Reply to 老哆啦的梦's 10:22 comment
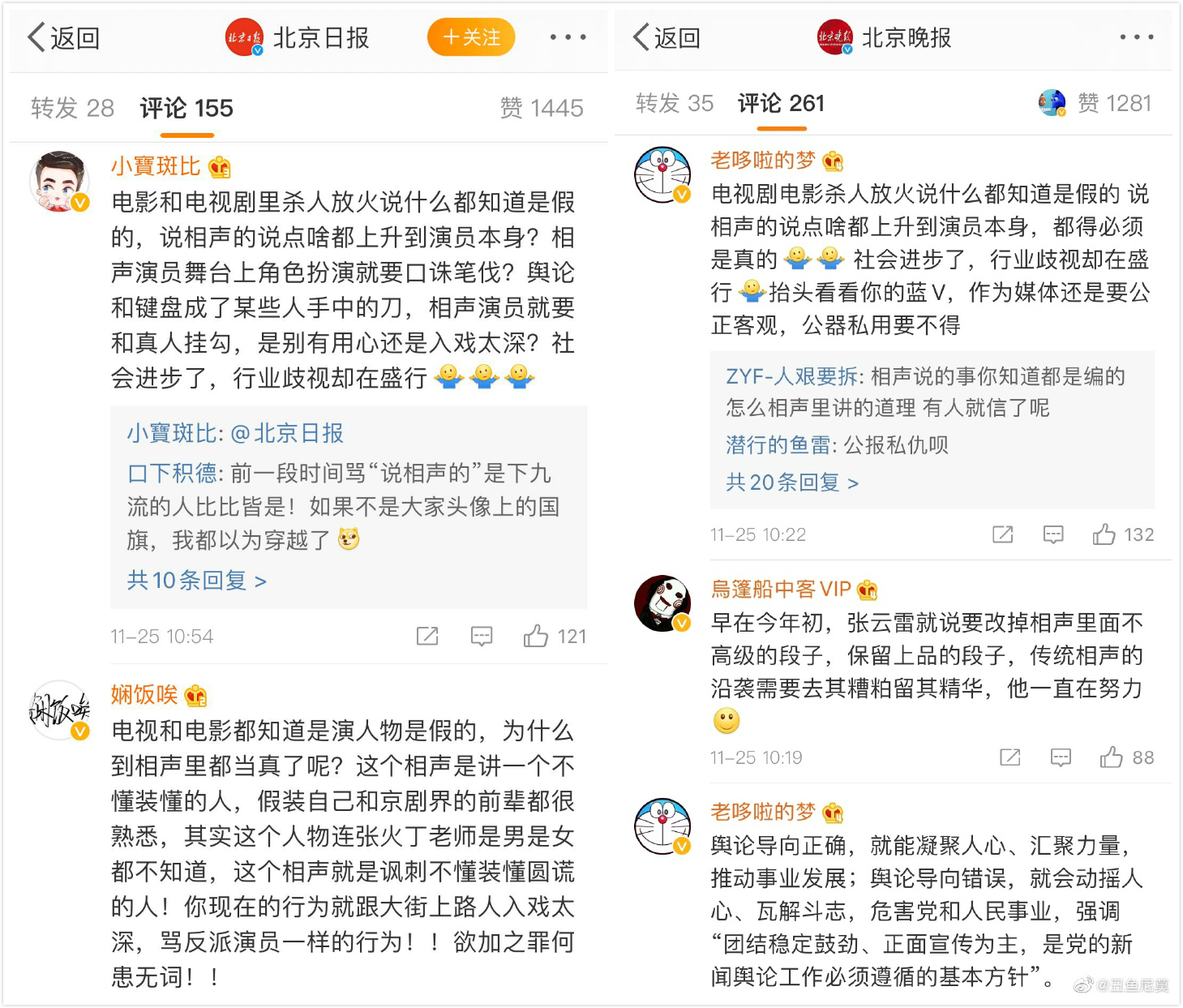The width and height of the screenshot is (1183, 1008). point(1053,534)
